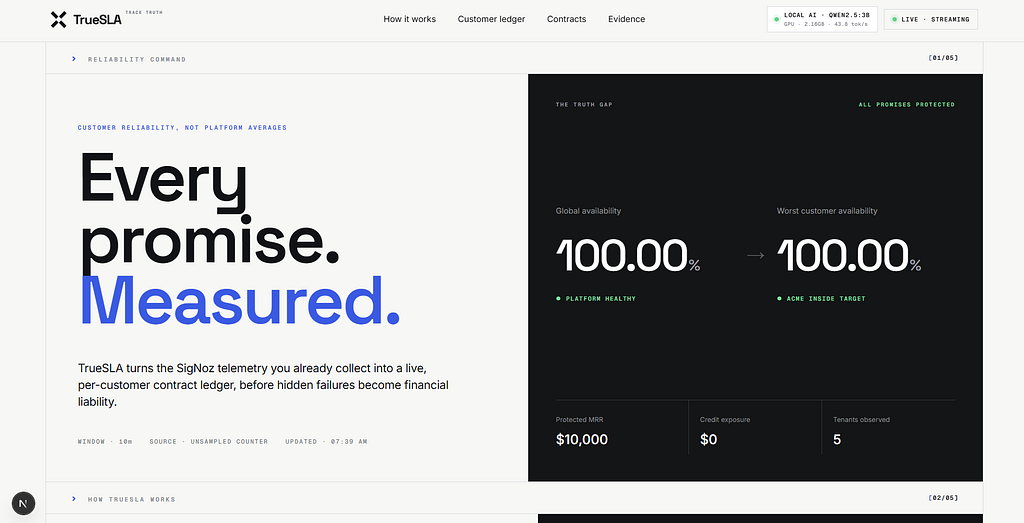Image resolution: width=1024 pixels, height=523 pixels.
Task: Click the Worst customer availability label
Action: (827, 211)
